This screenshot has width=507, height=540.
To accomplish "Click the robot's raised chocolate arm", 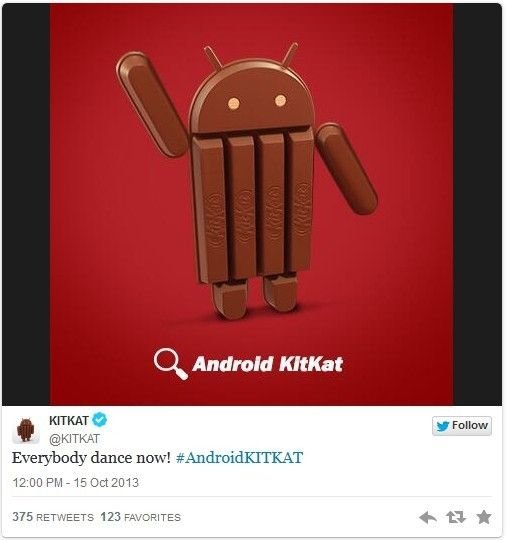I will click(x=150, y=104).
